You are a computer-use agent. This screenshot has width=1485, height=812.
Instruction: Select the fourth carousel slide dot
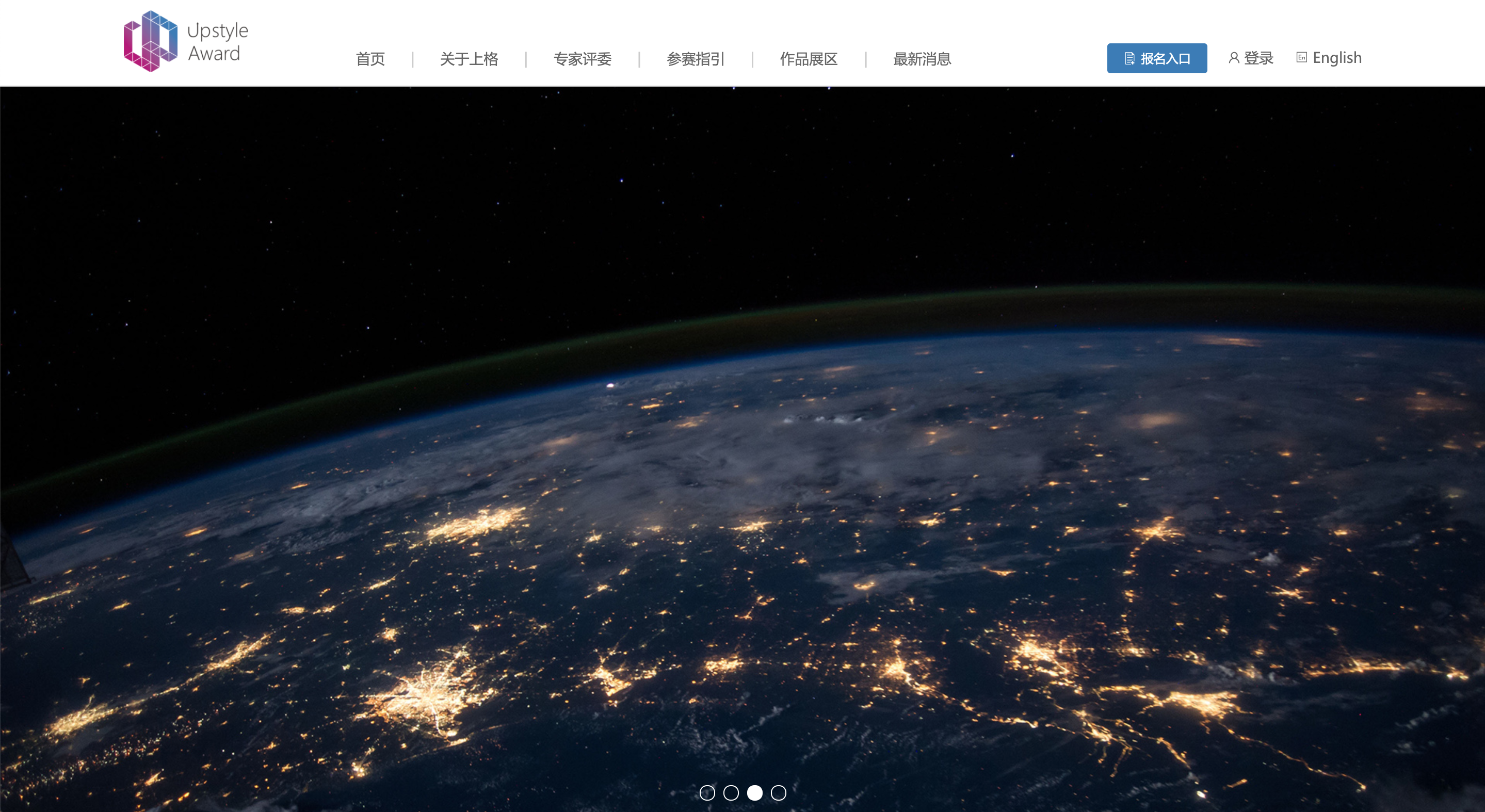778,793
